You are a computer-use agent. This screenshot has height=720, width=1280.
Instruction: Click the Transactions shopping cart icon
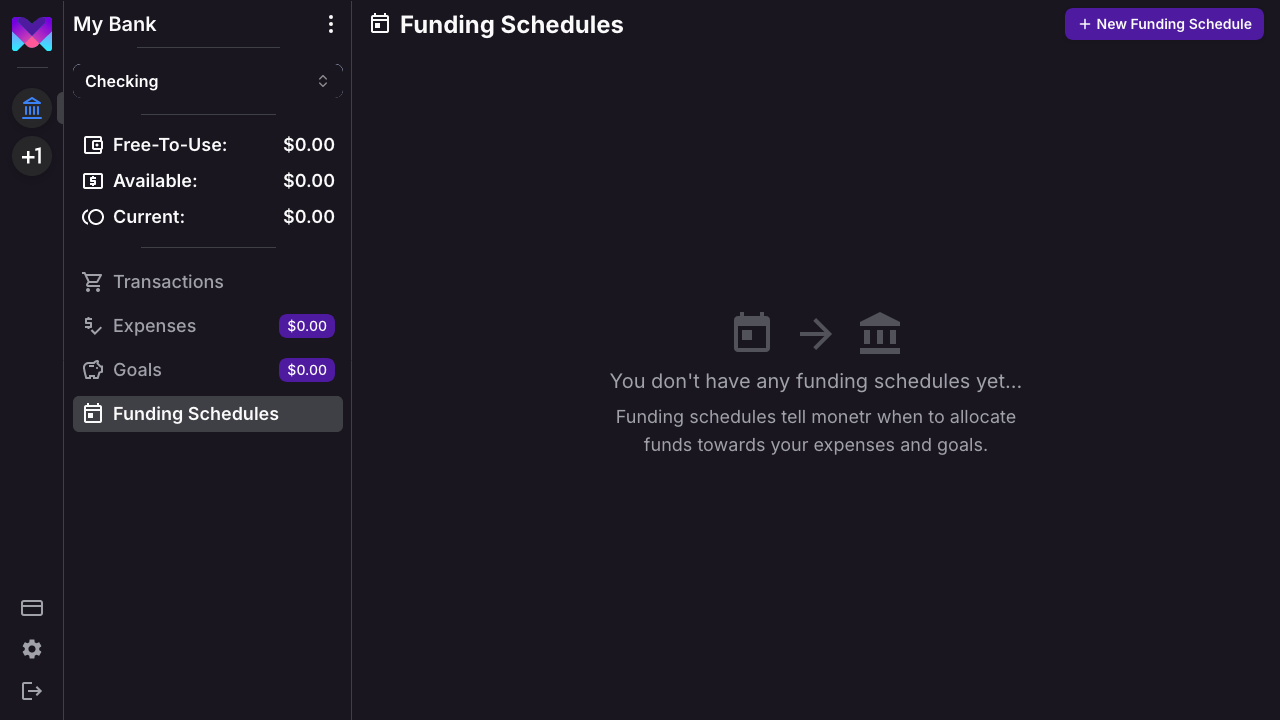click(93, 282)
